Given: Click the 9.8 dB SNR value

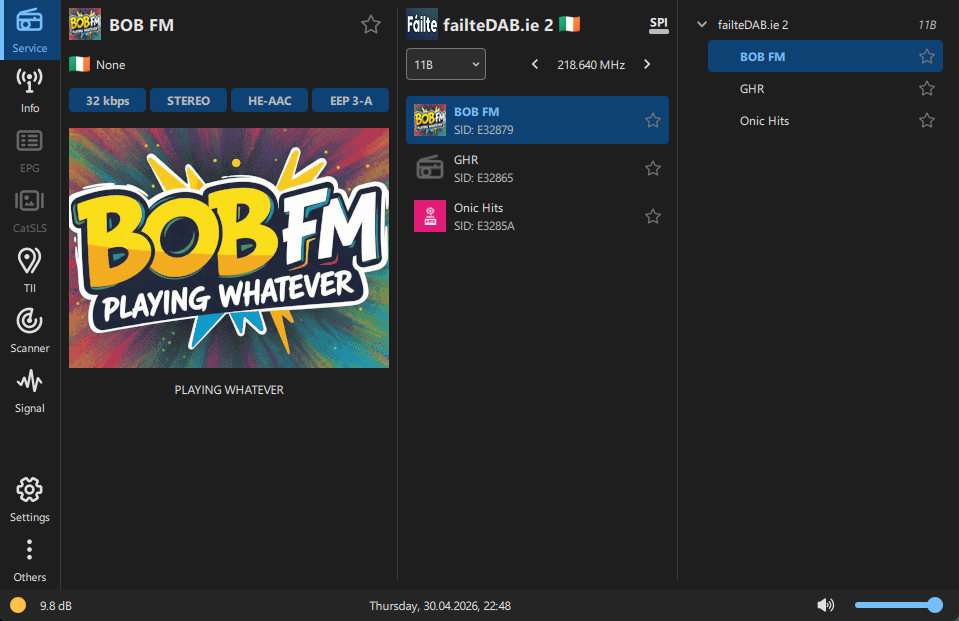Looking at the screenshot, I should point(56,606).
